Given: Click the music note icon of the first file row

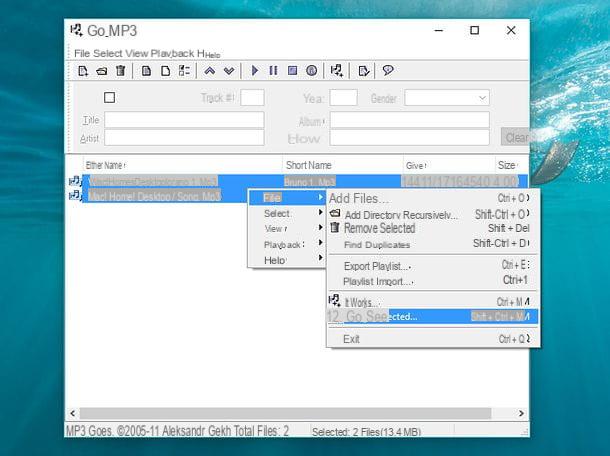Looking at the screenshot, I should (75, 181).
